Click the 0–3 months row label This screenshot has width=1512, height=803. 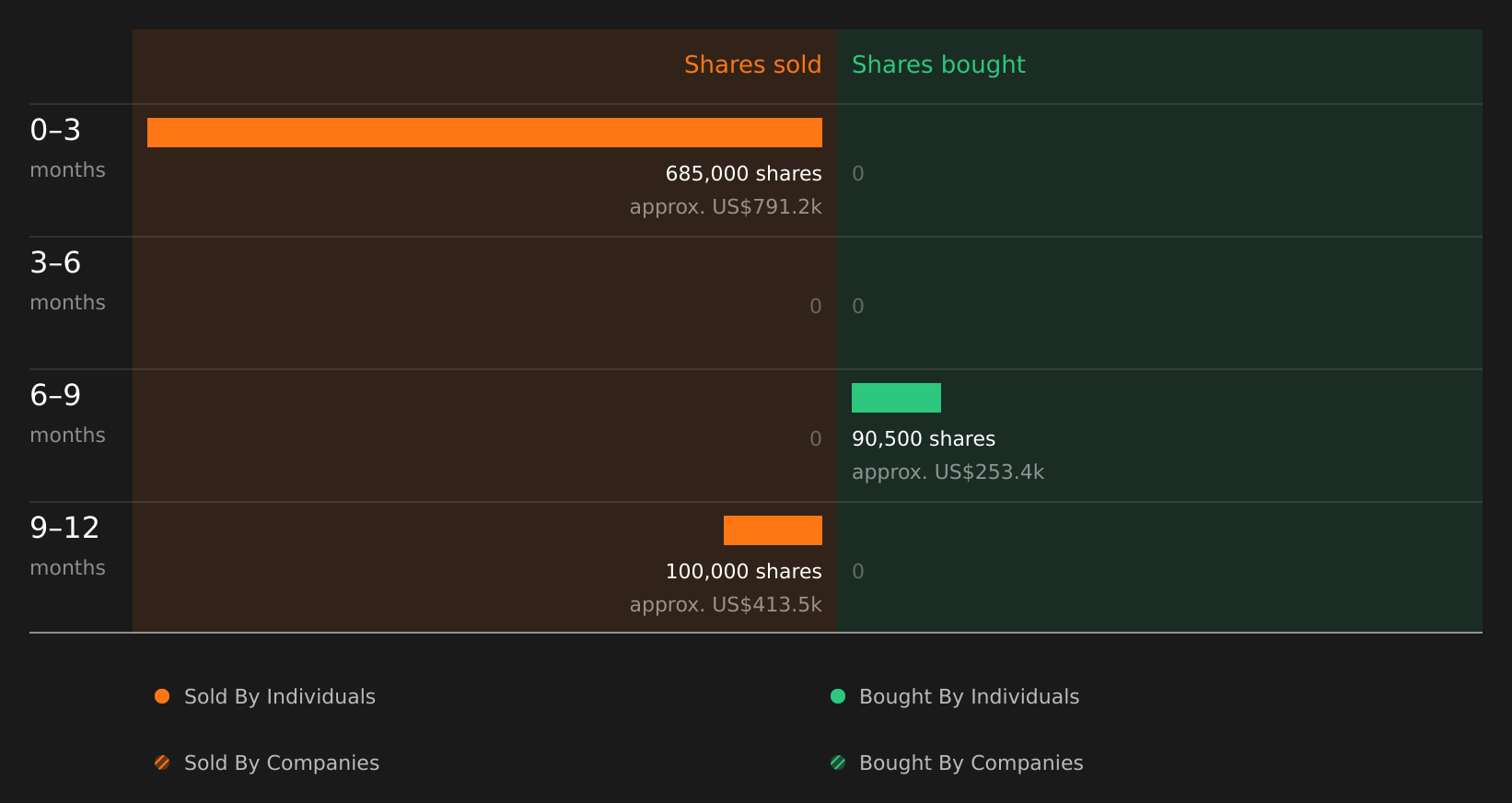pyautogui.click(x=67, y=148)
